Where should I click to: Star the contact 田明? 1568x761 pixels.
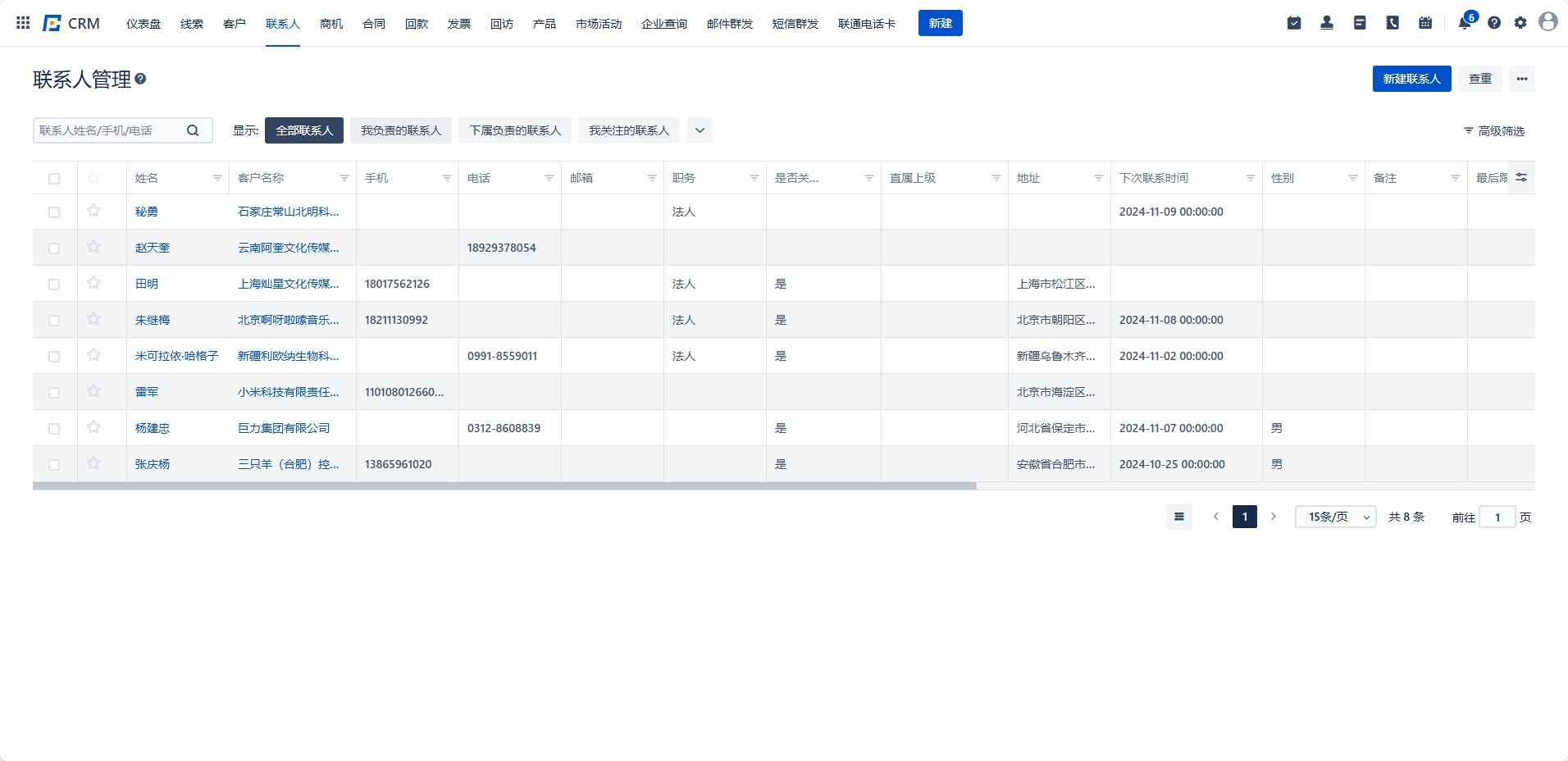[x=93, y=283]
